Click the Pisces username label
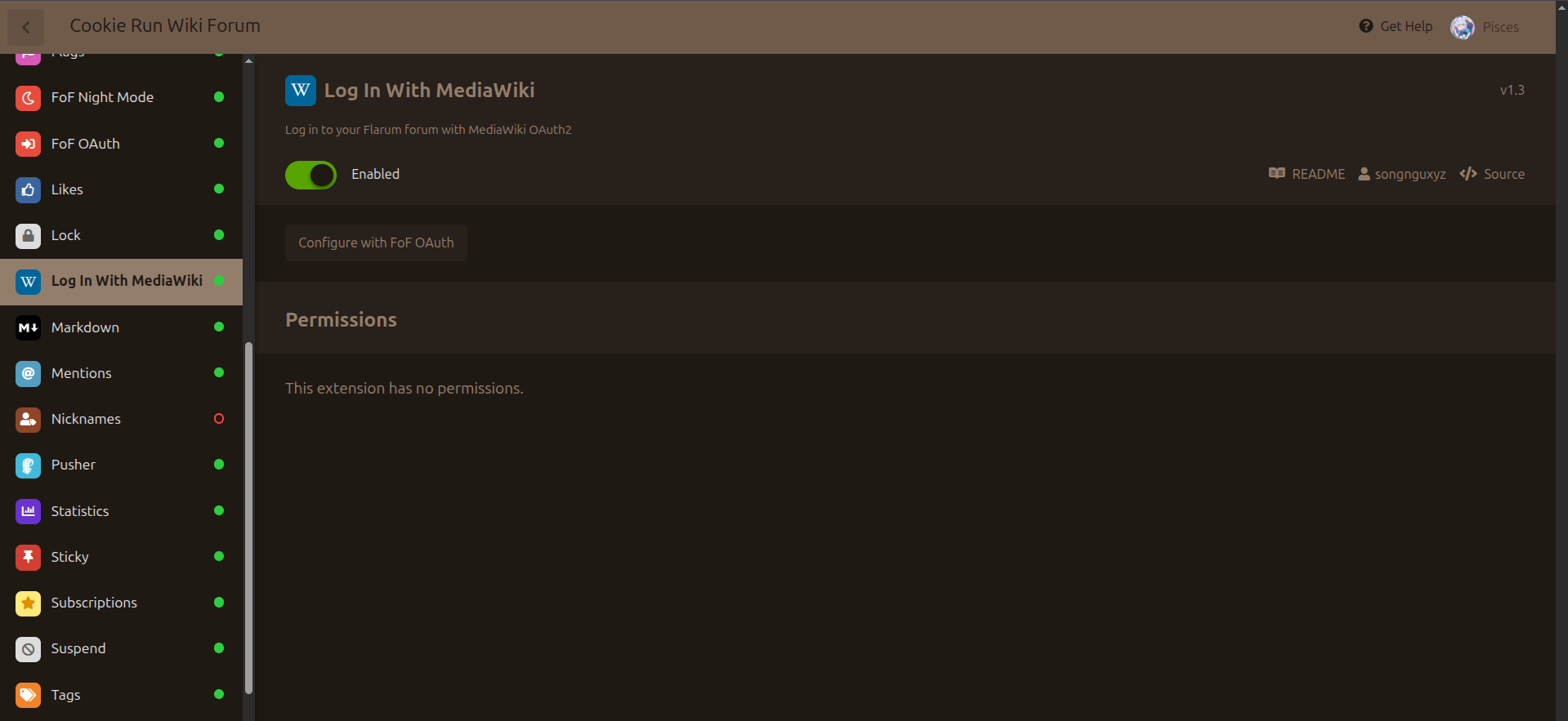Image resolution: width=1568 pixels, height=721 pixels. click(x=1501, y=27)
